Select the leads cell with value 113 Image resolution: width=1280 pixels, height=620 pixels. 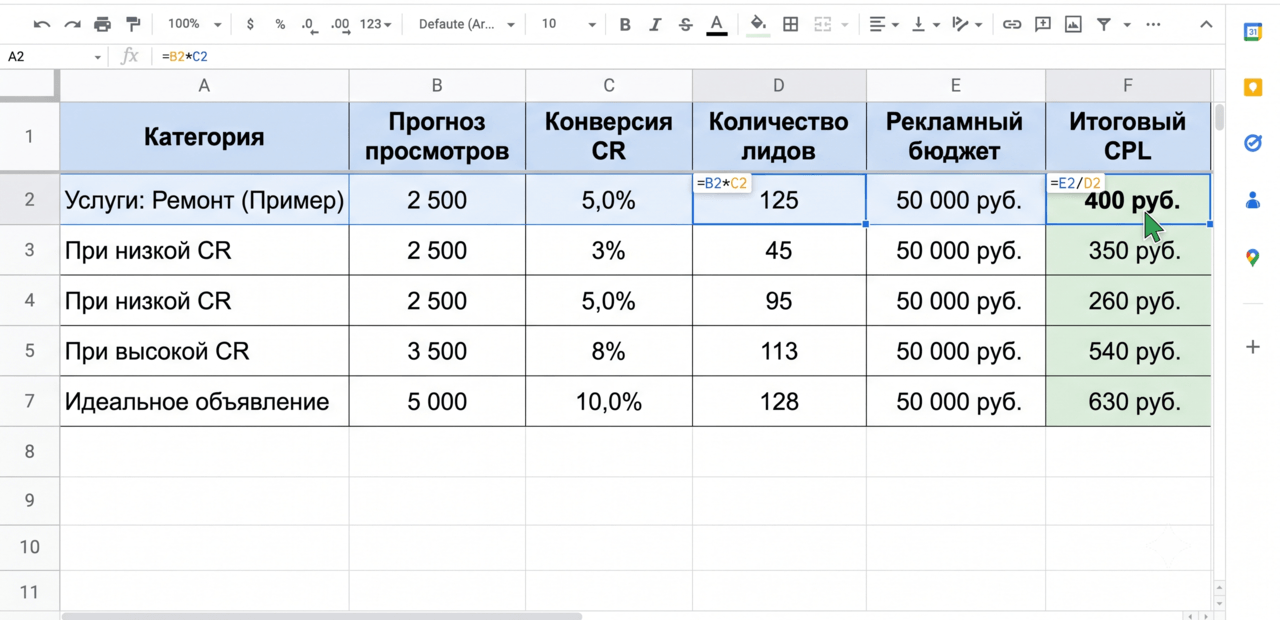click(x=779, y=351)
